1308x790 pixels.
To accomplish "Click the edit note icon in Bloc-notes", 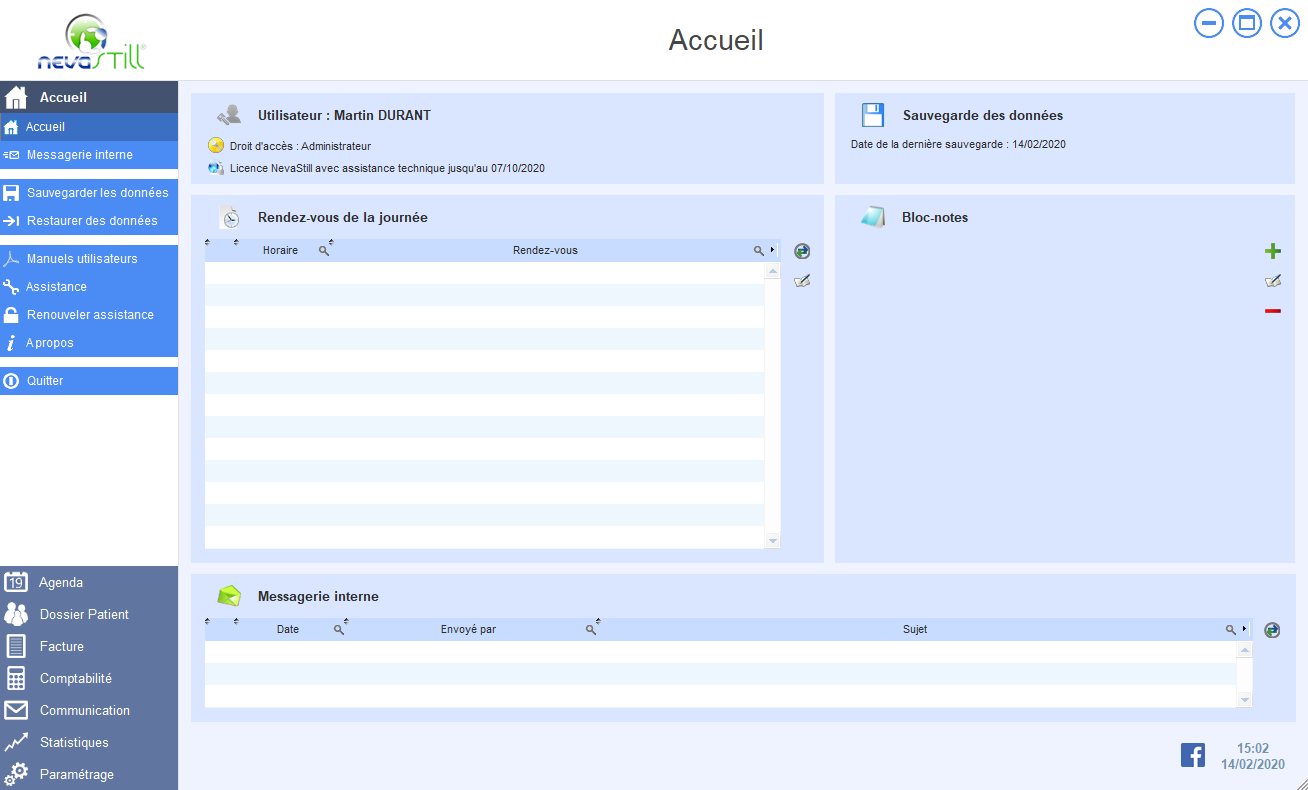I will 1272,282.
